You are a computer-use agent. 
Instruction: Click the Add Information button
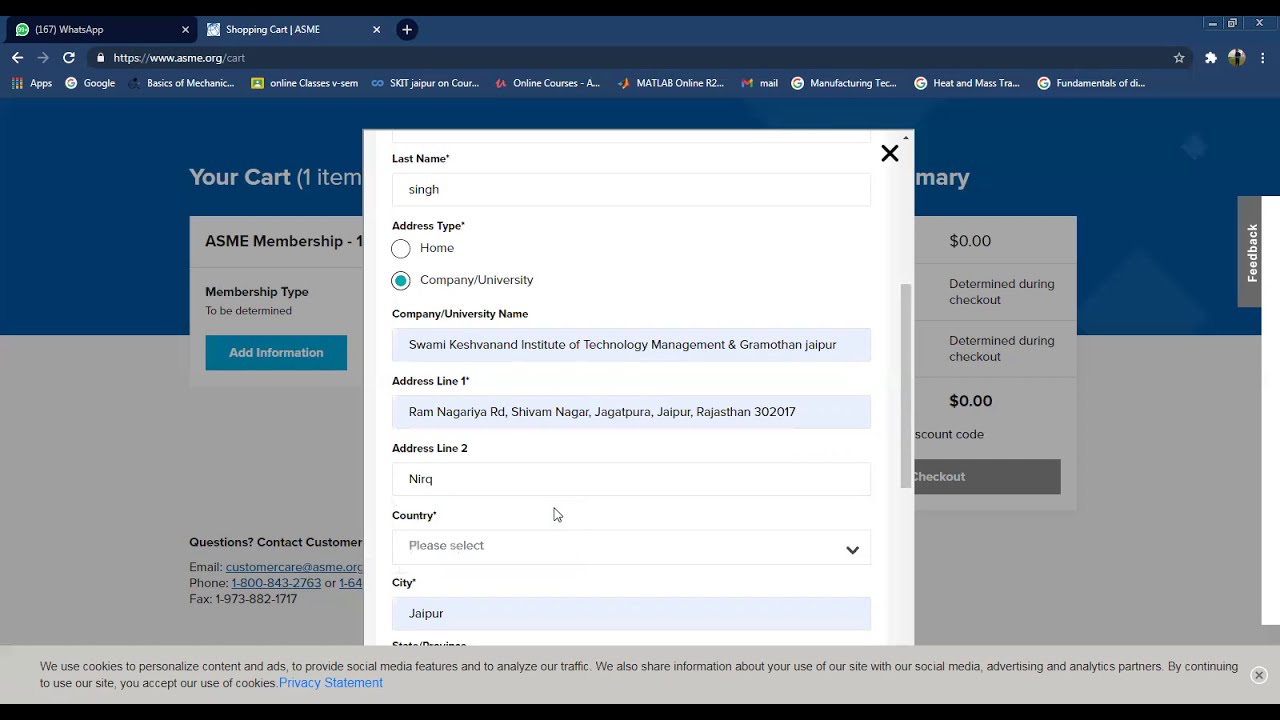click(x=276, y=353)
